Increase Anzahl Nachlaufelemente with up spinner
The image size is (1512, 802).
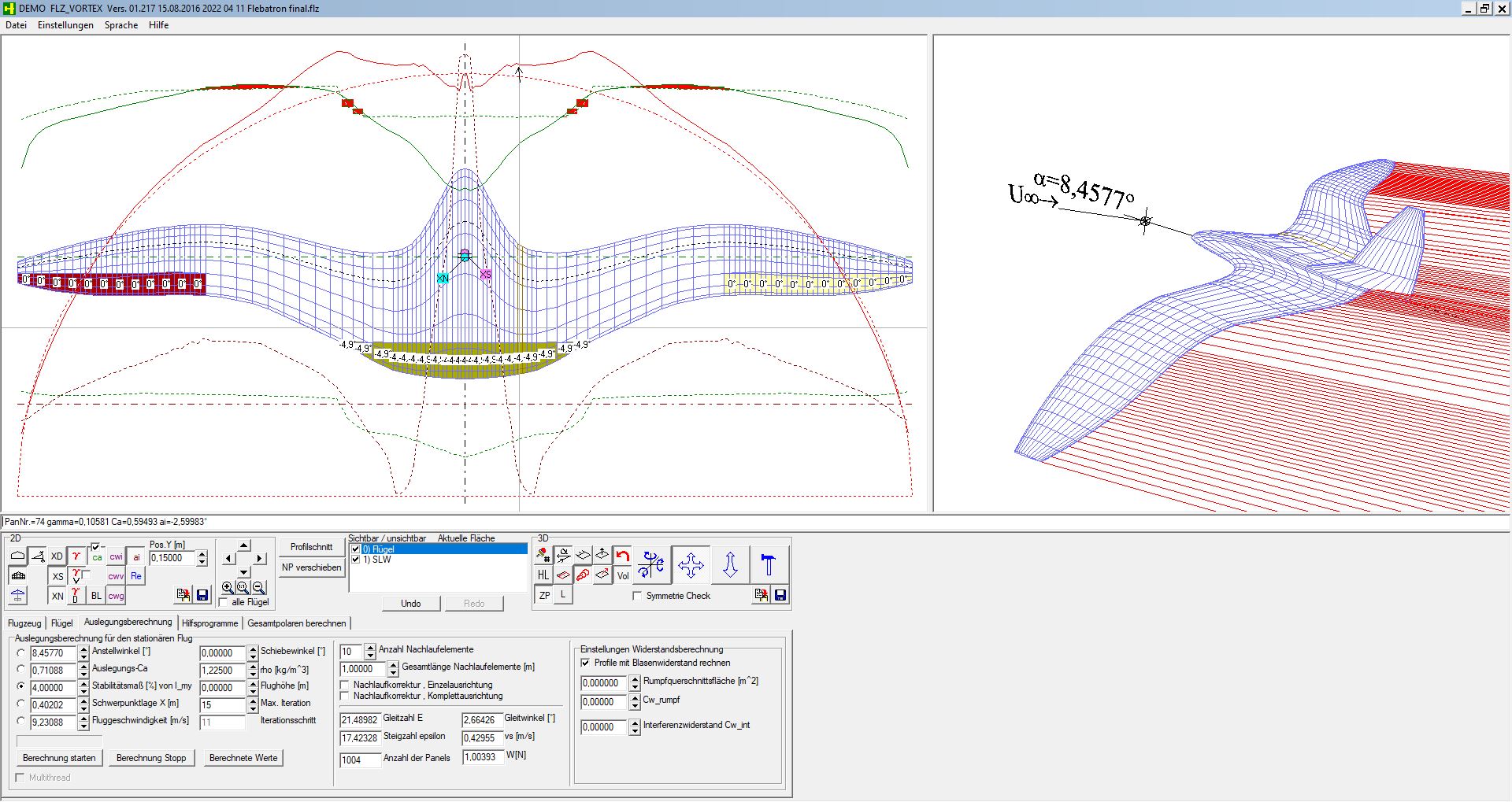click(371, 648)
